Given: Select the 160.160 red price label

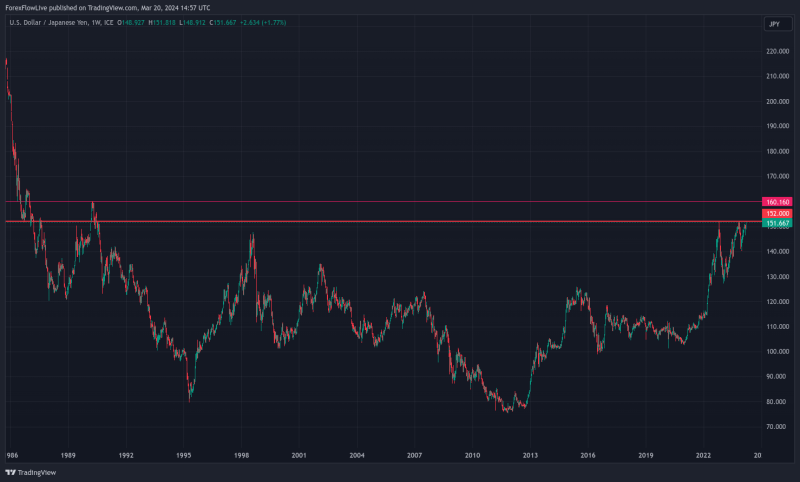Looking at the screenshot, I should 777,202.
